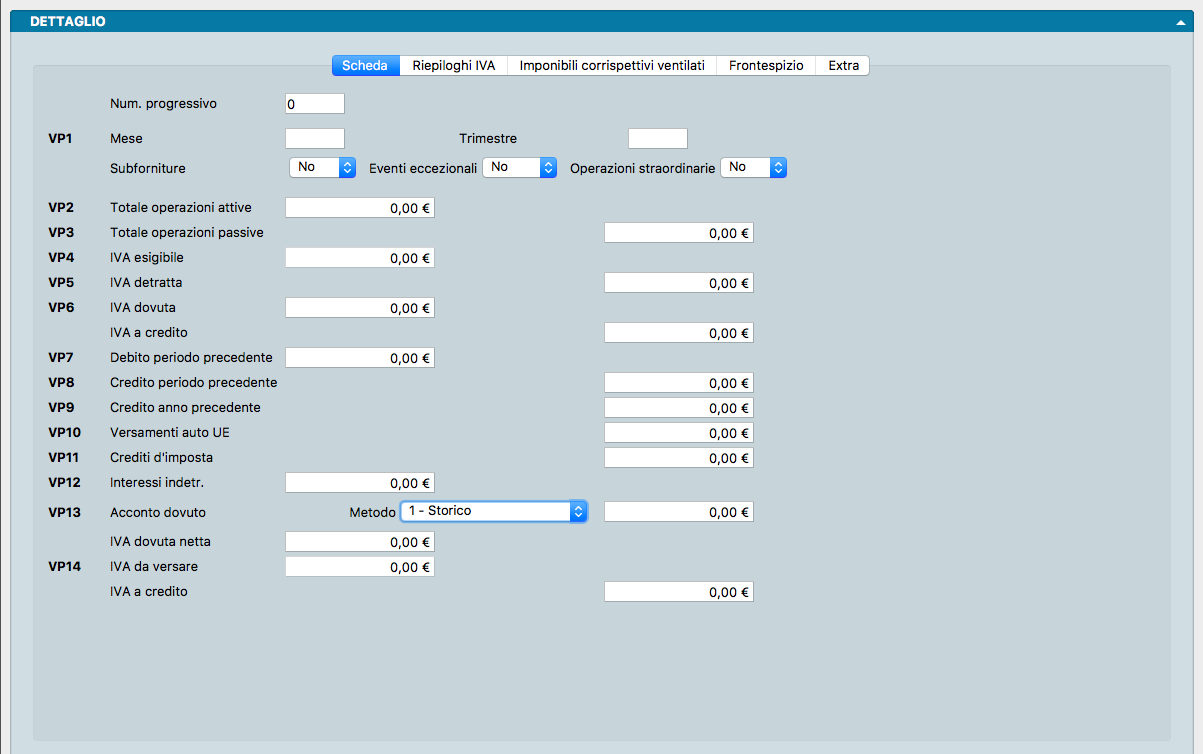Select the Scheda tab
The width and height of the screenshot is (1203, 754).
pyautogui.click(x=365, y=65)
